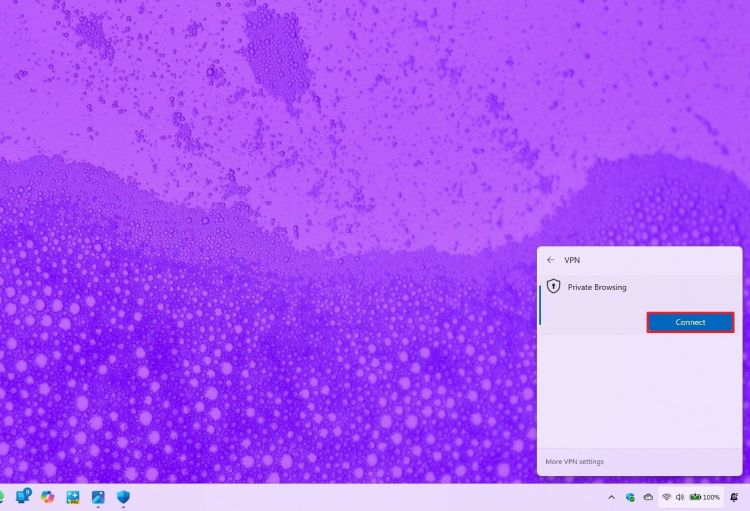Open the blue shield app on taskbar
The image size is (750, 511).
124,497
